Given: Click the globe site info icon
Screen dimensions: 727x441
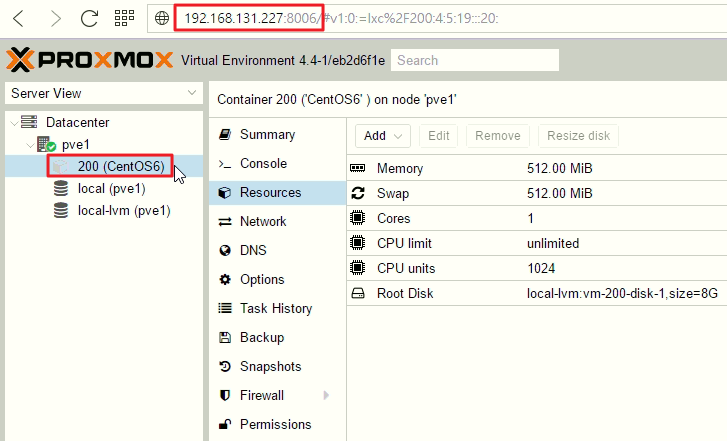Looking at the screenshot, I should pos(162,19).
